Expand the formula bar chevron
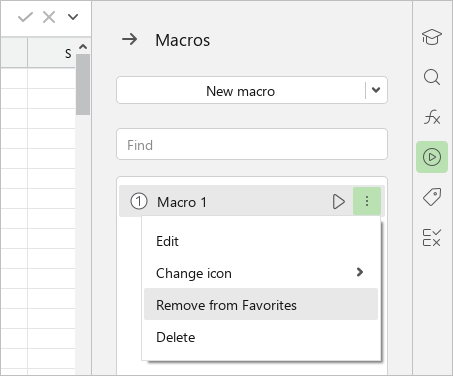453x376 pixels. tap(73, 16)
